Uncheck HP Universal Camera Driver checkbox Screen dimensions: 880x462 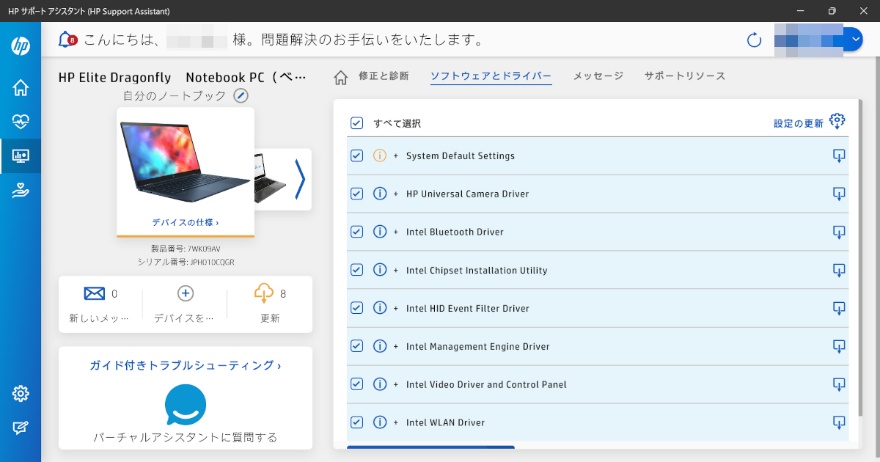pos(356,194)
